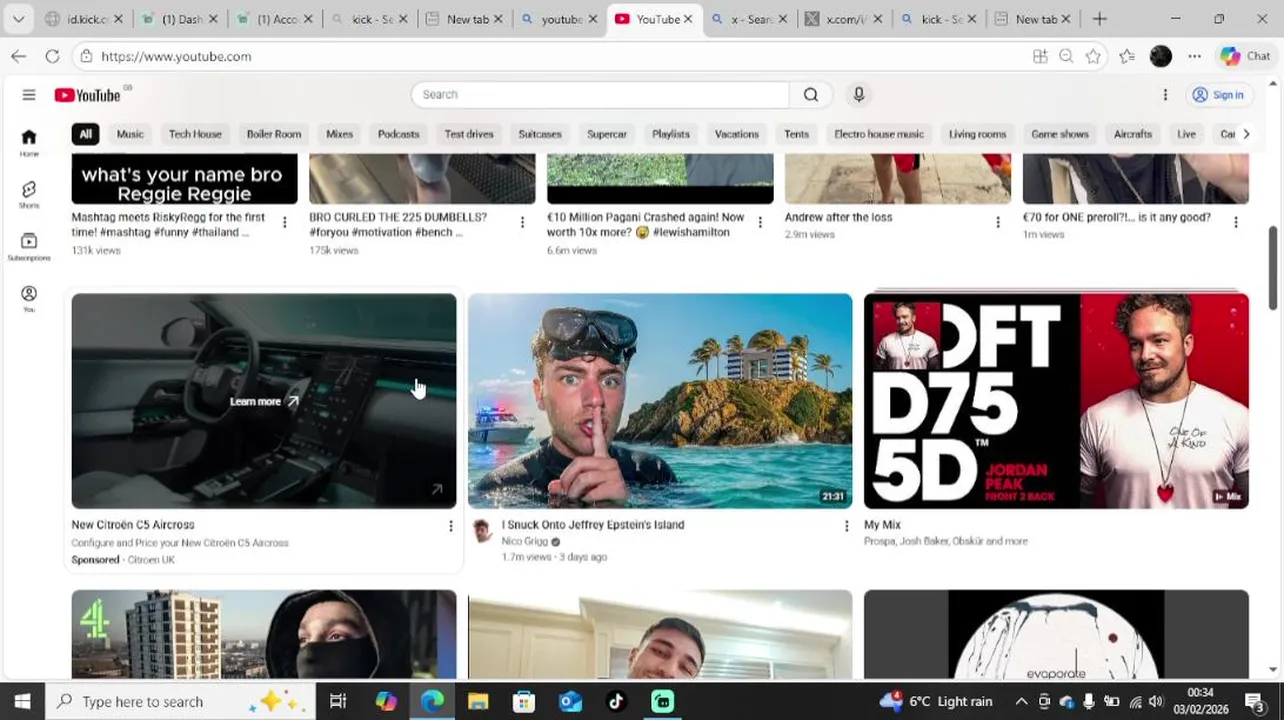Click Learn more on Citroën ad

coord(264,401)
